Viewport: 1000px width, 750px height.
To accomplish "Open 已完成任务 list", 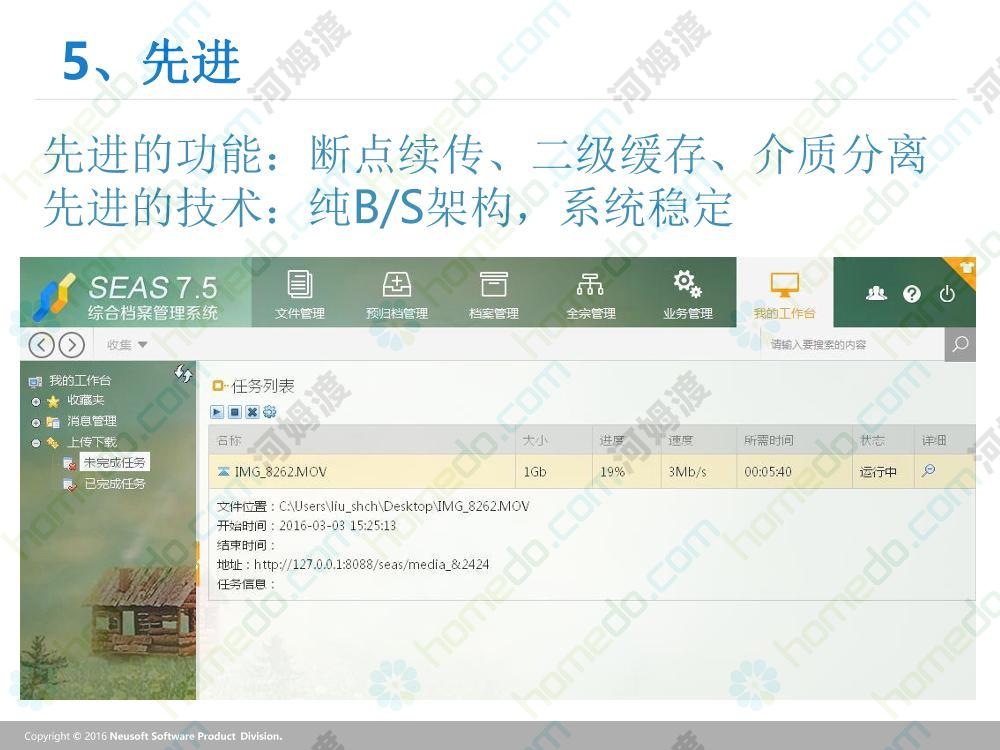I will pos(115,484).
